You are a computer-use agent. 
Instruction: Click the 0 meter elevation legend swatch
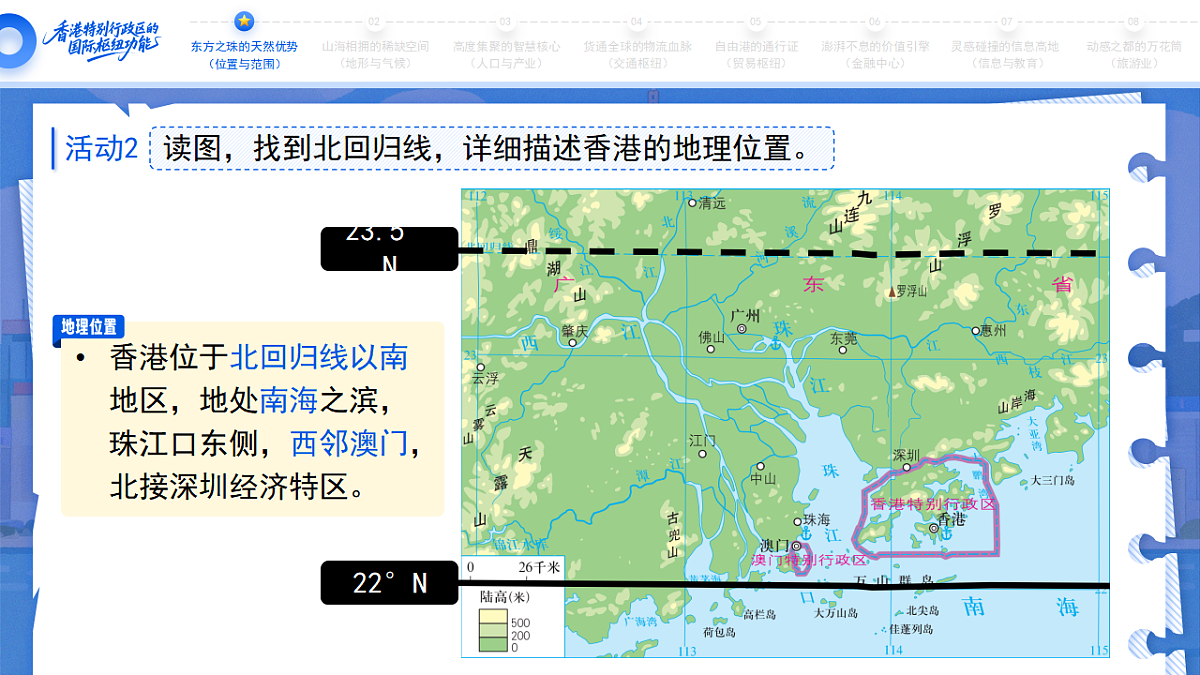(494, 645)
